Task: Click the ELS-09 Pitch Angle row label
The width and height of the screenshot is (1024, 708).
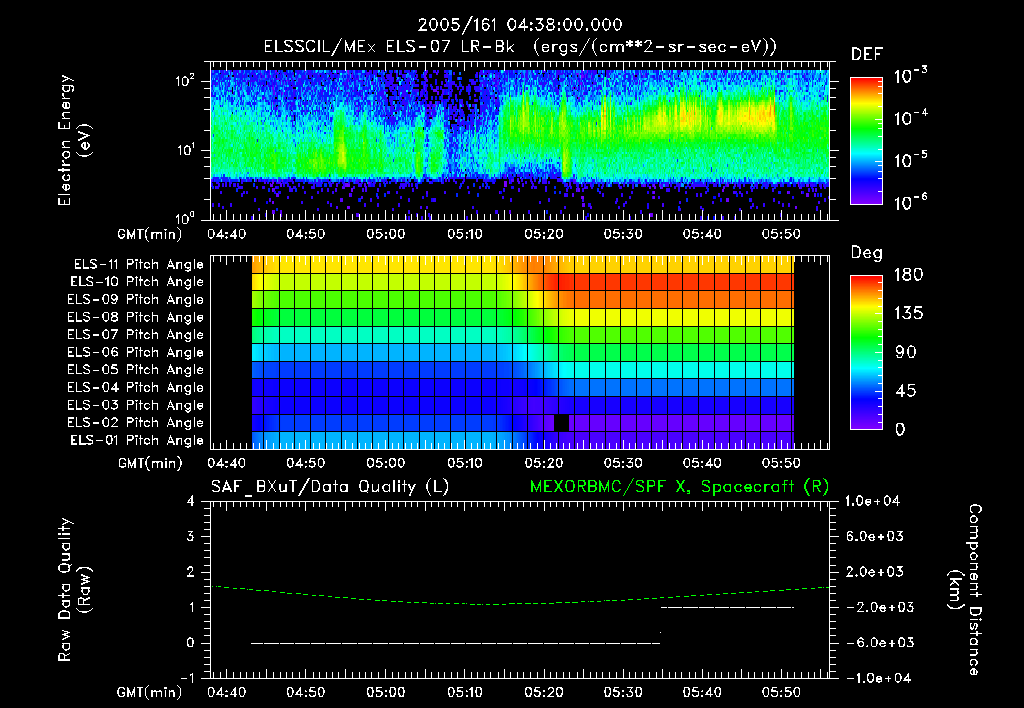Action: click(136, 299)
